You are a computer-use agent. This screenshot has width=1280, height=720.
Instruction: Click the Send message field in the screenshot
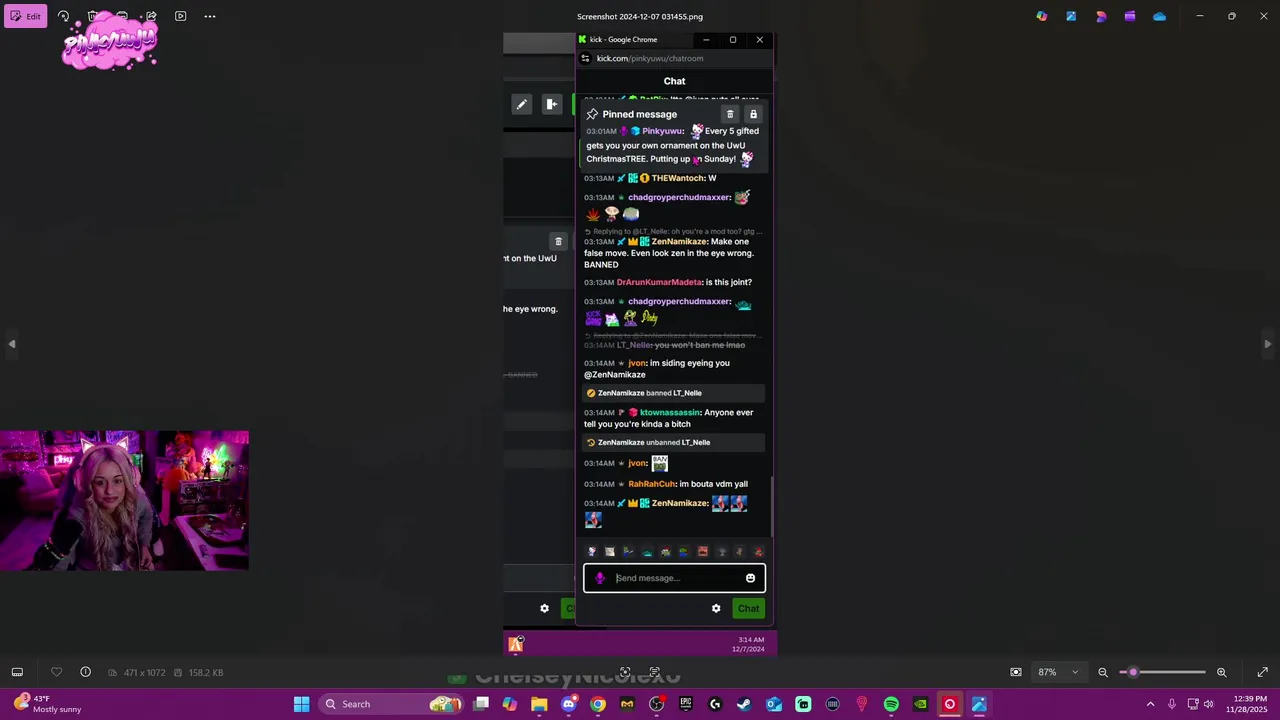(675, 578)
